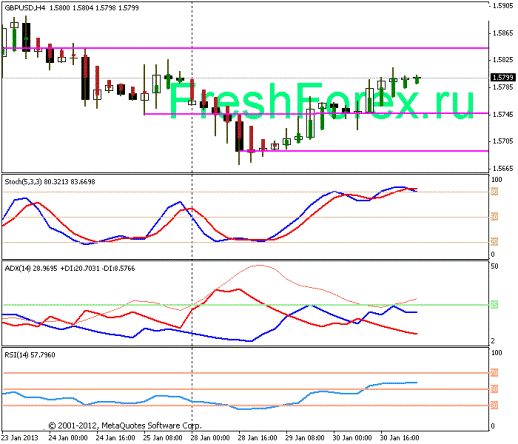This screenshot has width=518, height=444.
Task: Click the 28 Jan 00:00 time label
Action: tap(210, 438)
